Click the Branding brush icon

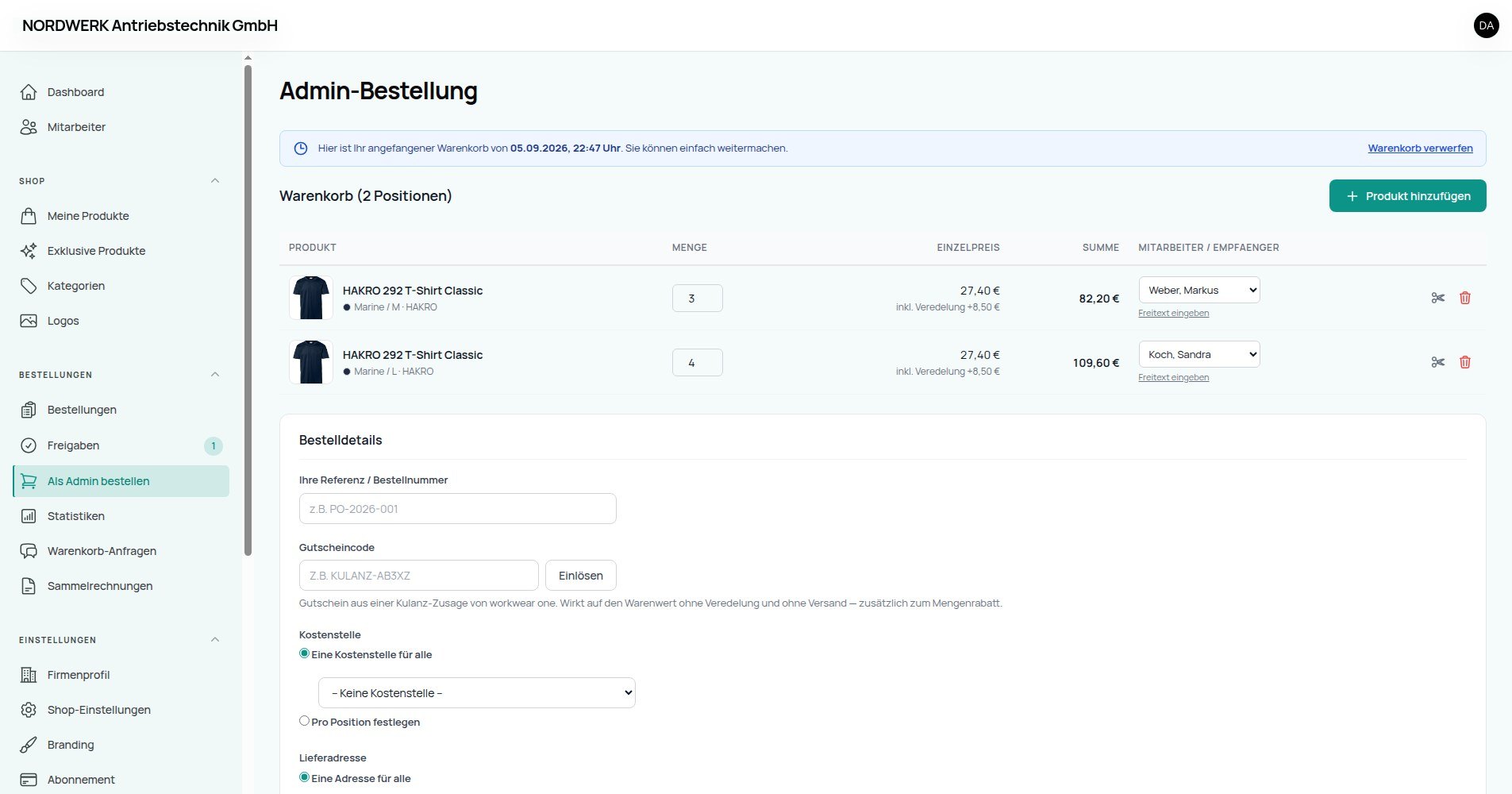click(29, 745)
